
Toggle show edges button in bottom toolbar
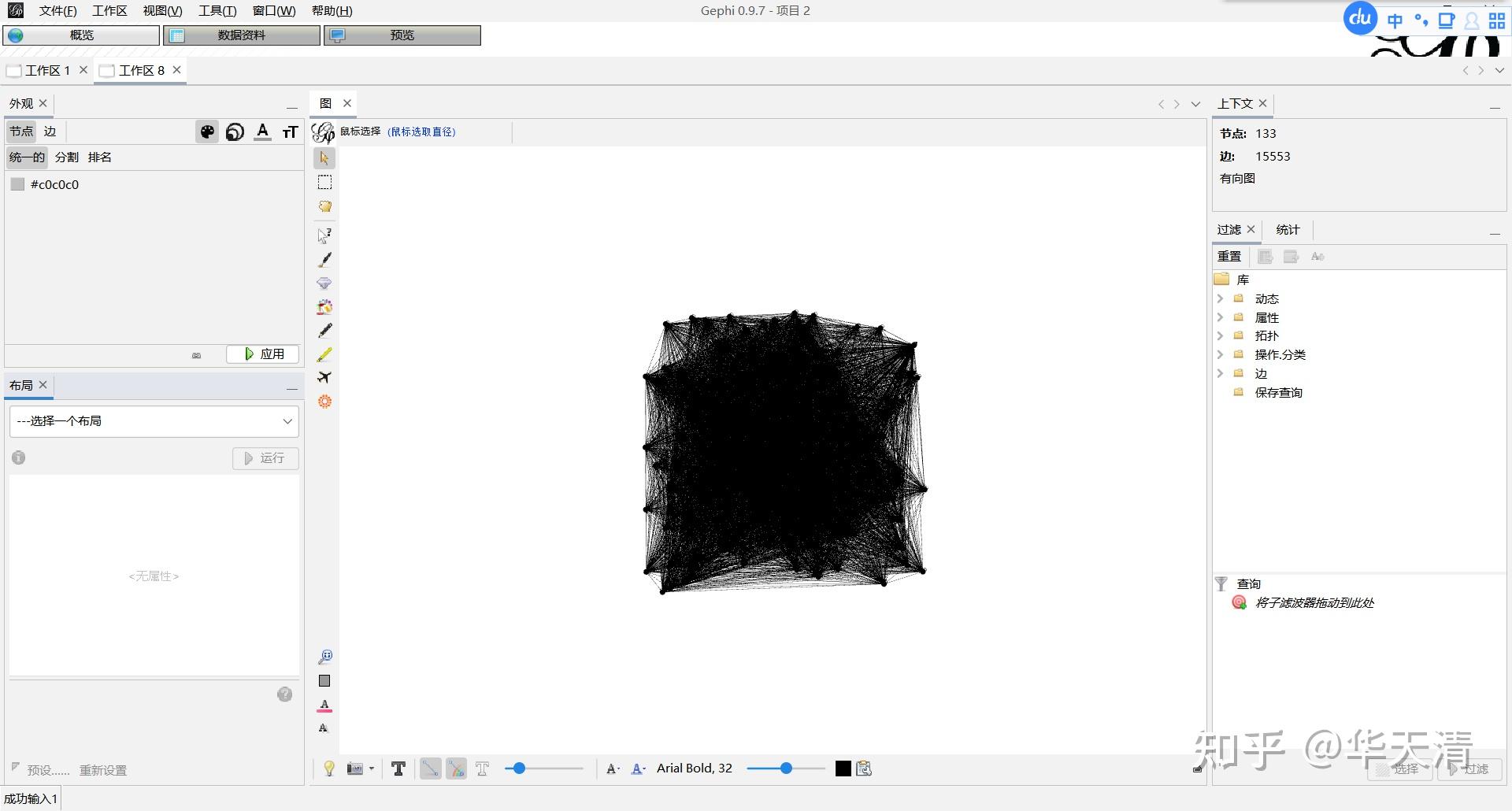click(x=430, y=769)
